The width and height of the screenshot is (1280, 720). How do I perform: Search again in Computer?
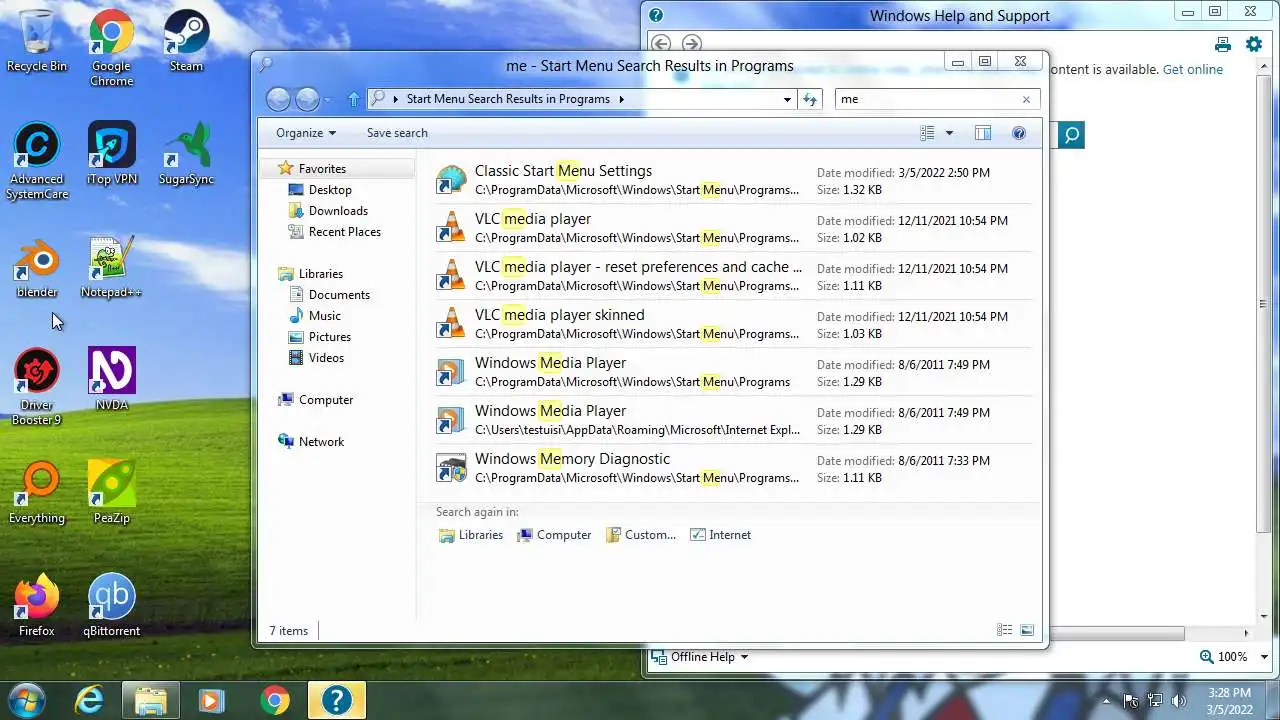click(554, 535)
